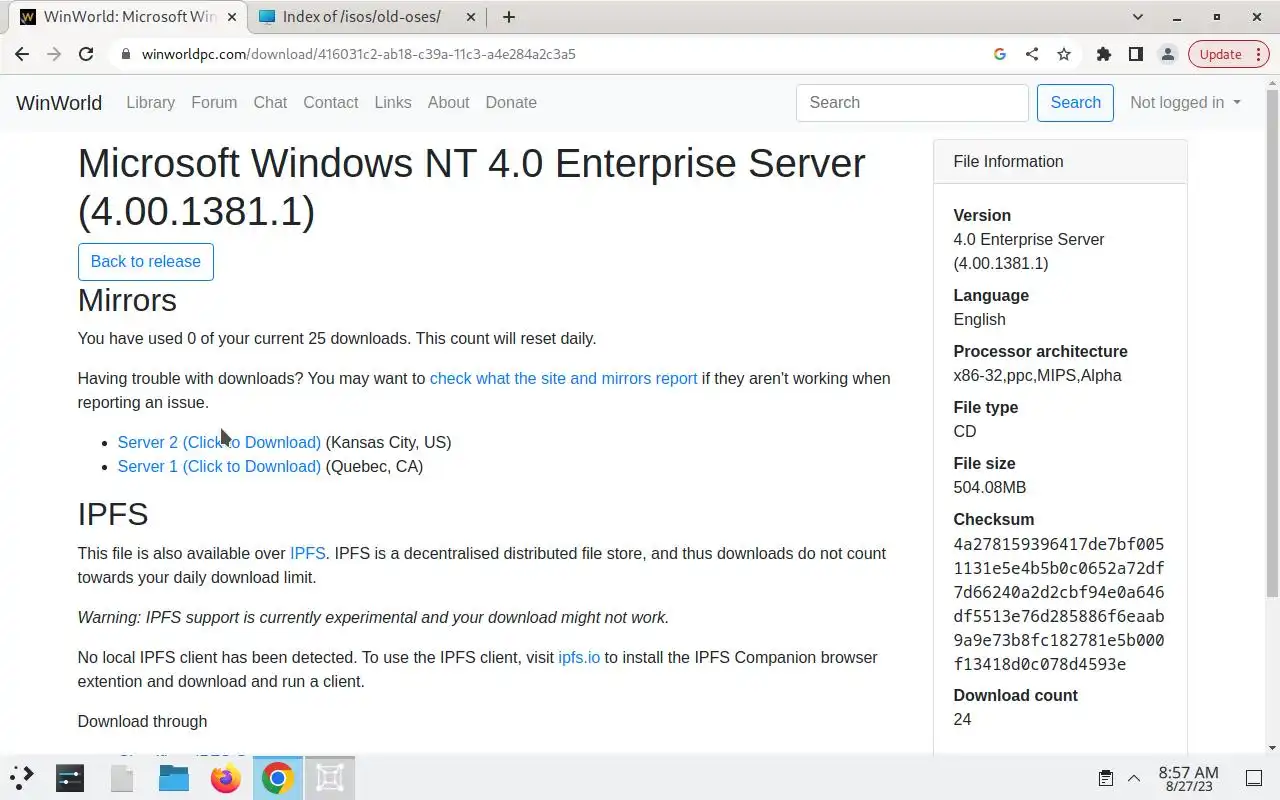Open Chrome three-dot menu
The width and height of the screenshot is (1280, 800).
pyautogui.click(x=1257, y=54)
